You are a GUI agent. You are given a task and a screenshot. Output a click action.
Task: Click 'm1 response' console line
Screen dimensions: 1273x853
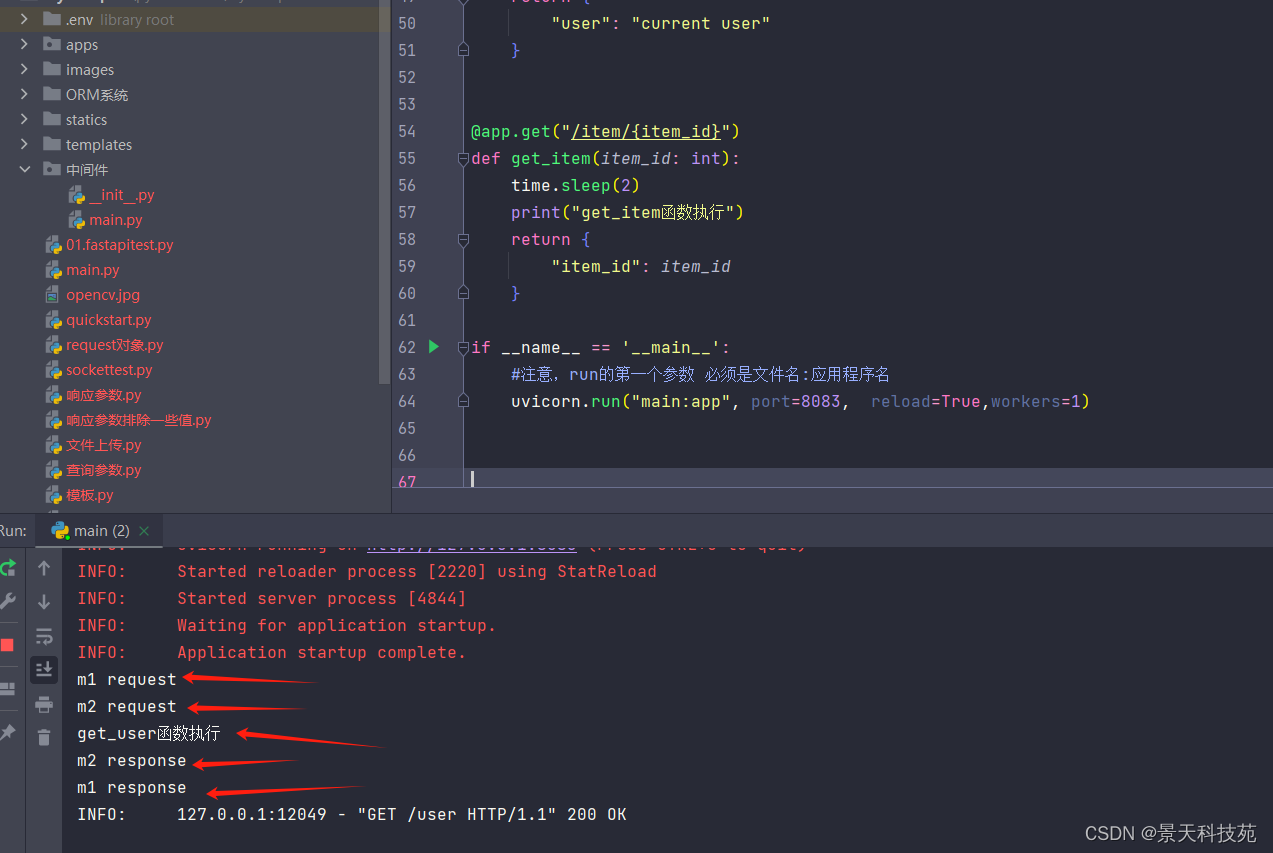tap(132, 787)
